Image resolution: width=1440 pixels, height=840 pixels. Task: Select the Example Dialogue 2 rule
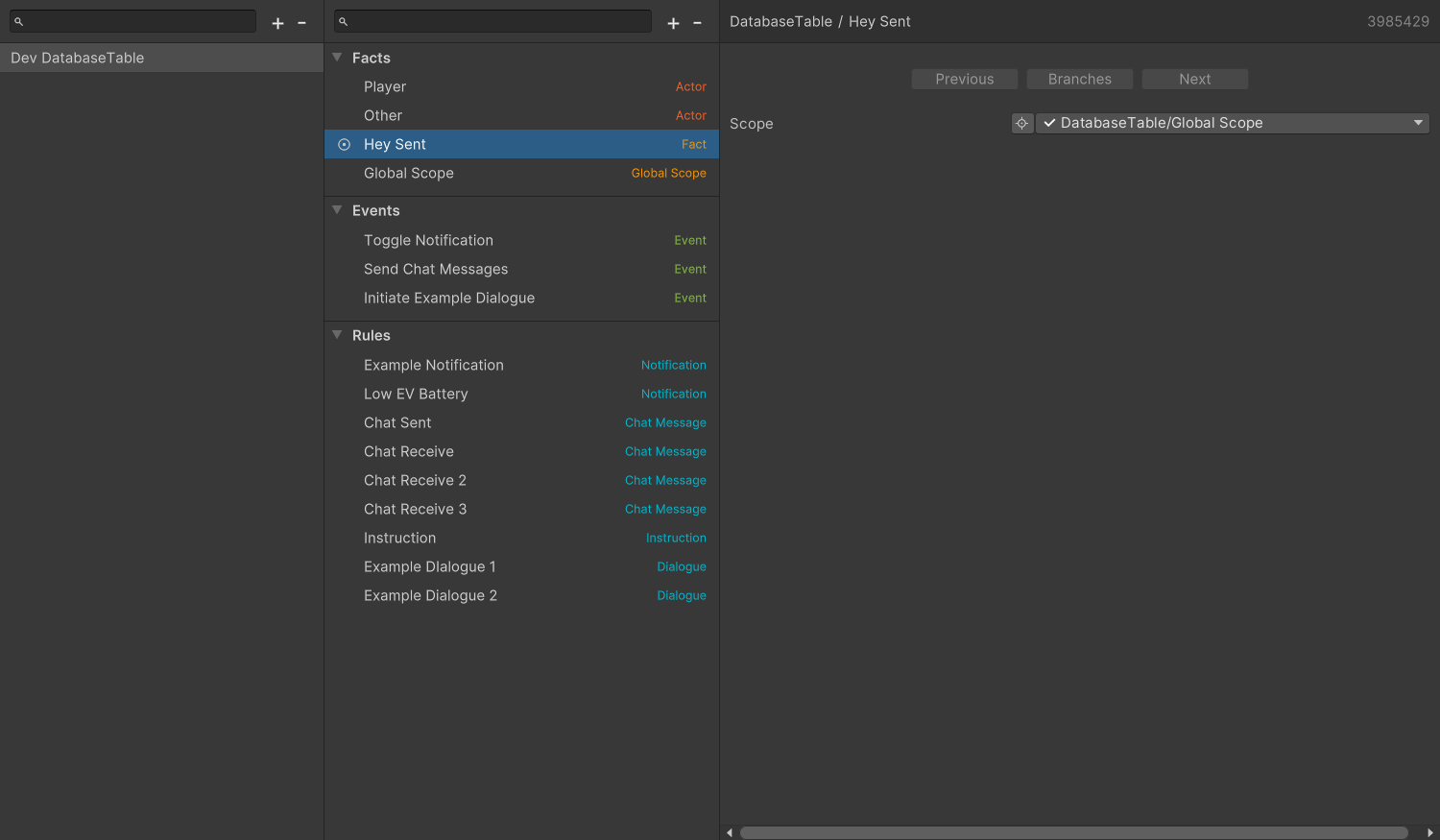click(x=521, y=595)
